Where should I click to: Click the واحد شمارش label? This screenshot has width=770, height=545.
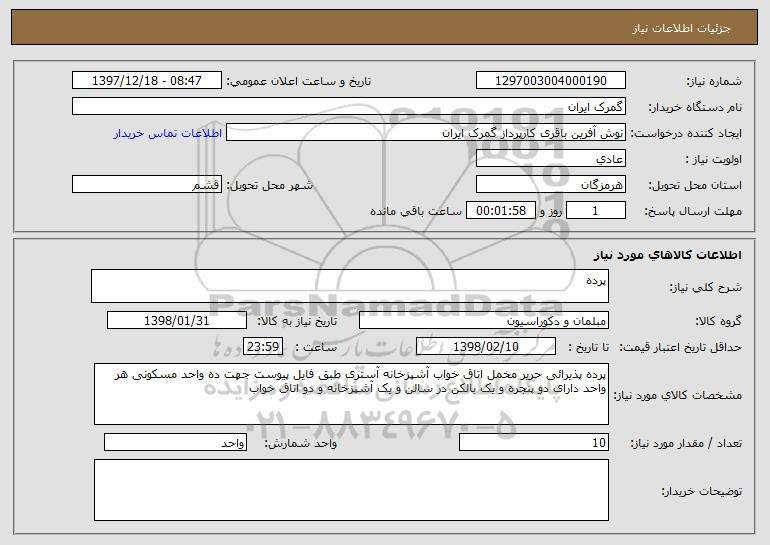pos(301,444)
